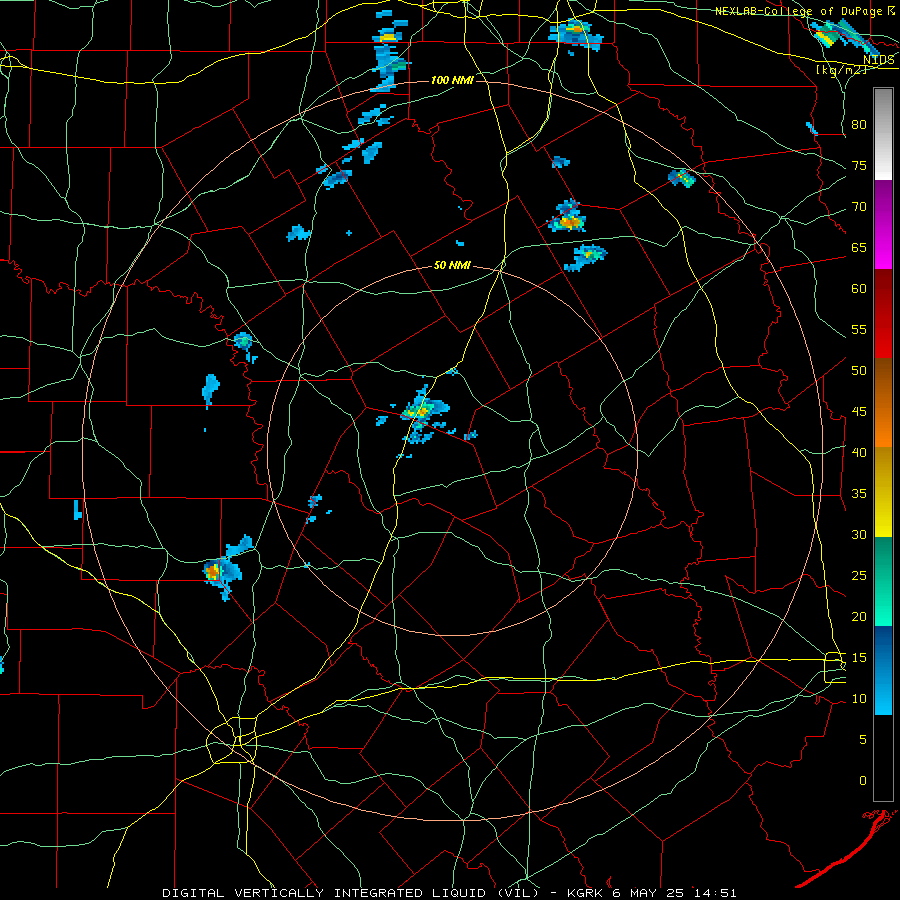This screenshot has height=900, width=900.
Task: Pick the dark red segment of the color bar
Action: tap(883, 314)
